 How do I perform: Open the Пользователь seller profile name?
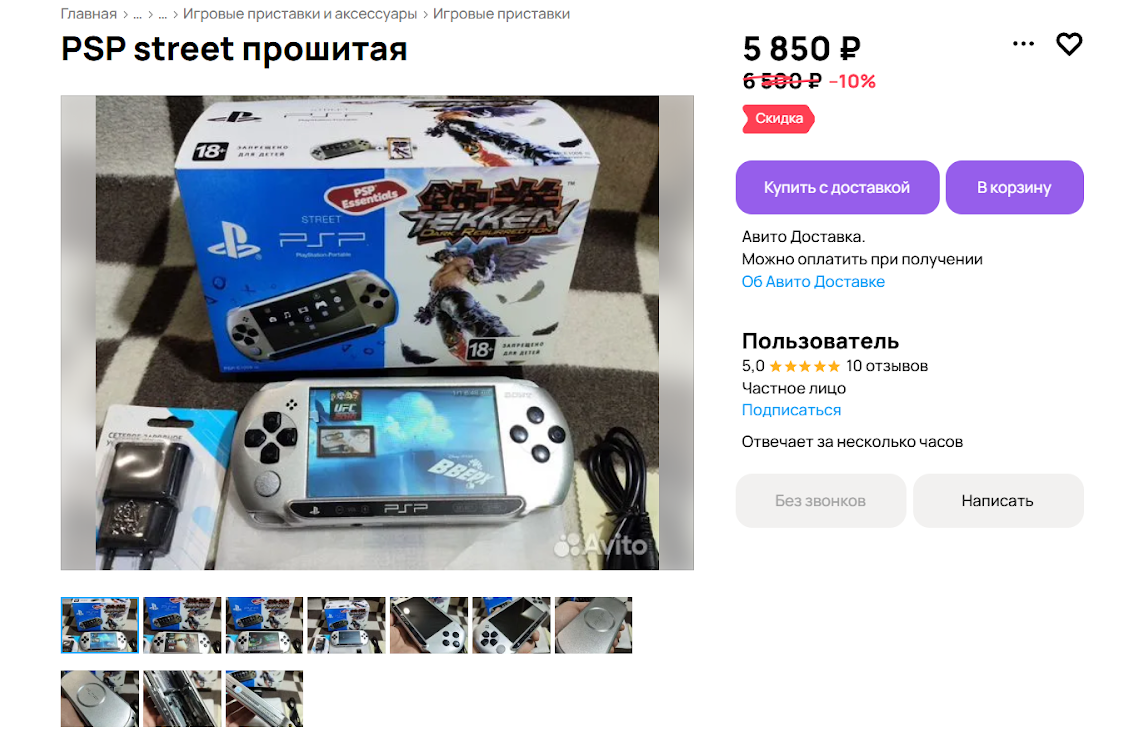pyautogui.click(x=820, y=341)
